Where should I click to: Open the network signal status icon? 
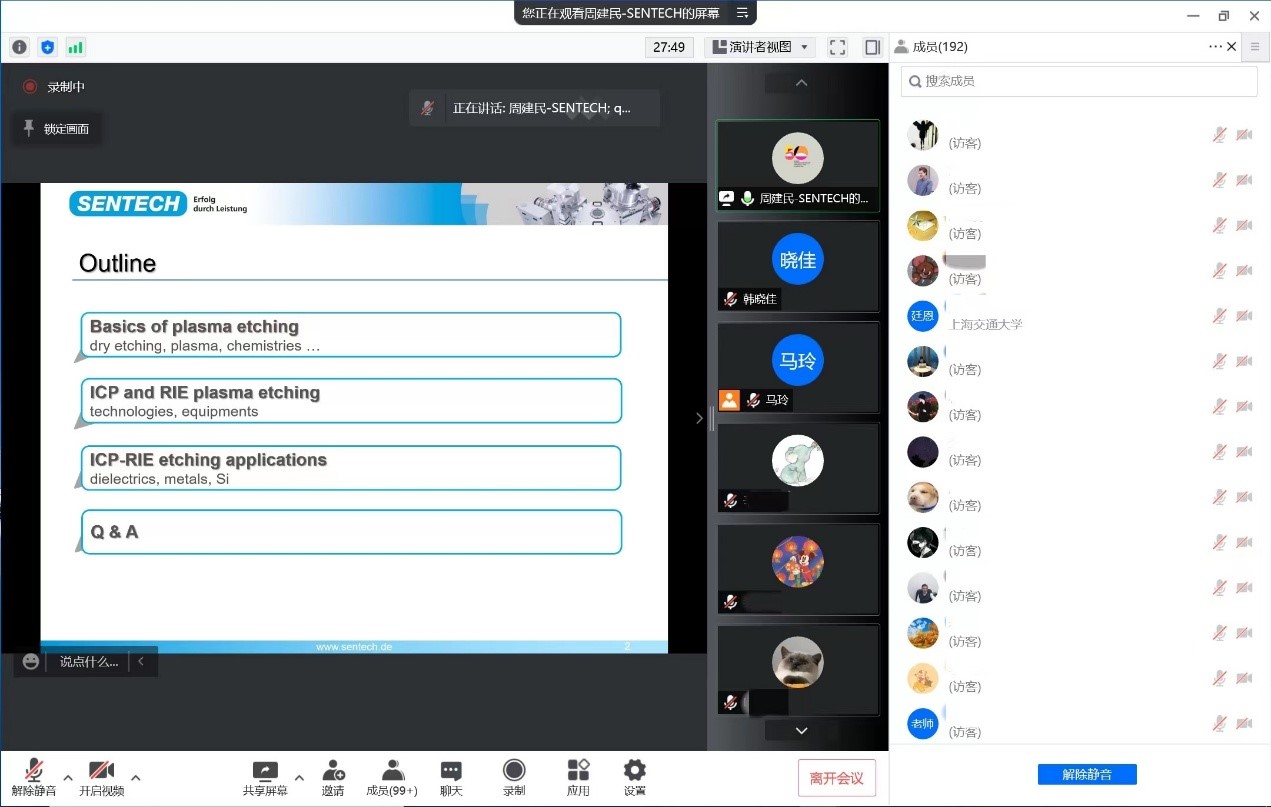[x=75, y=47]
